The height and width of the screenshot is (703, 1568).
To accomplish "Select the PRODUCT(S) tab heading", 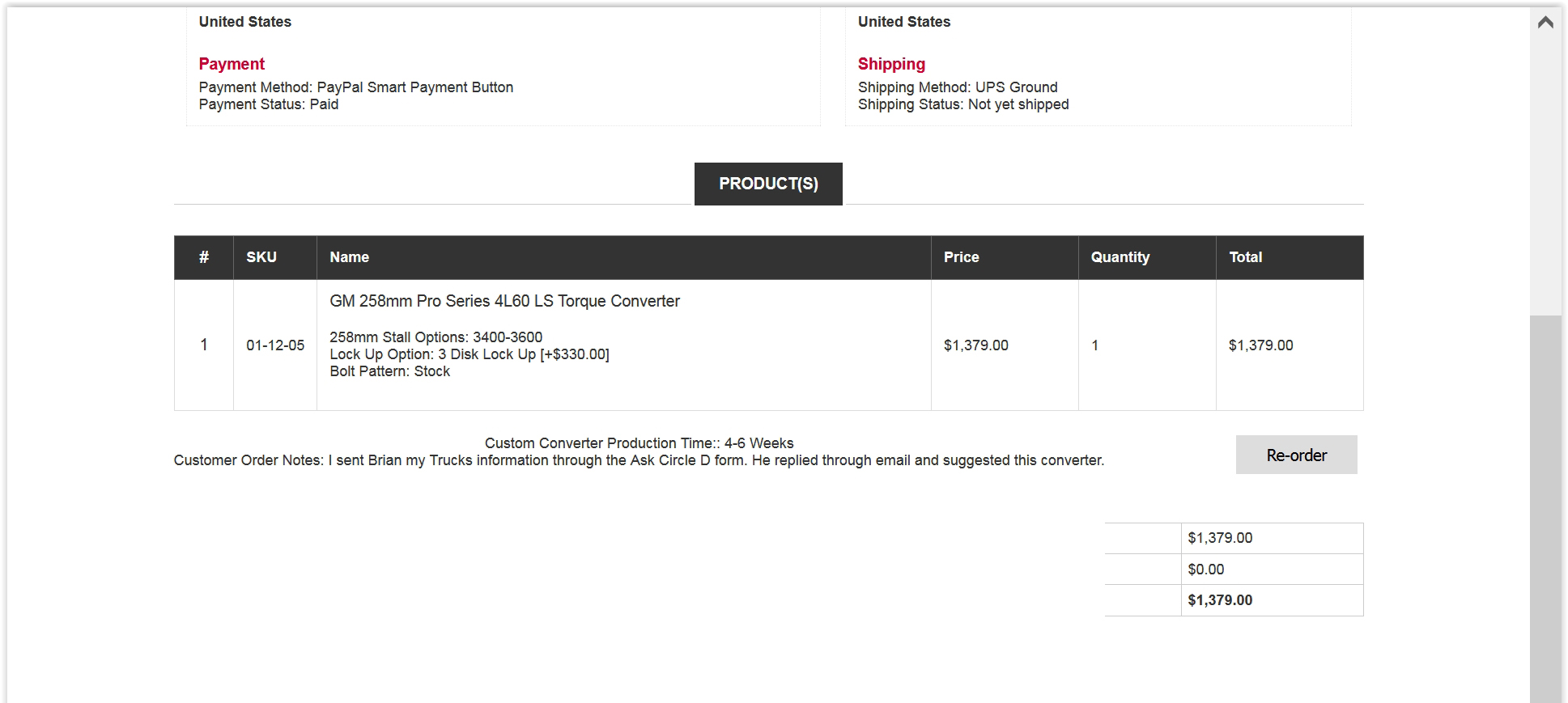I will click(768, 184).
